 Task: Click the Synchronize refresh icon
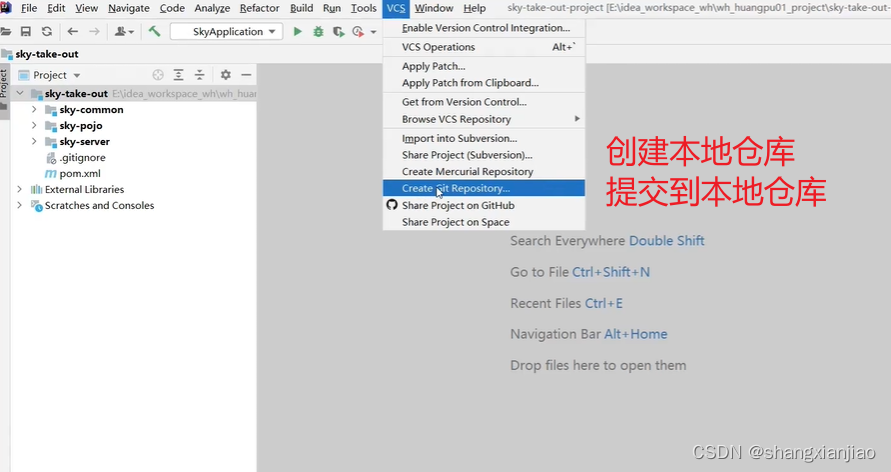[x=47, y=31]
